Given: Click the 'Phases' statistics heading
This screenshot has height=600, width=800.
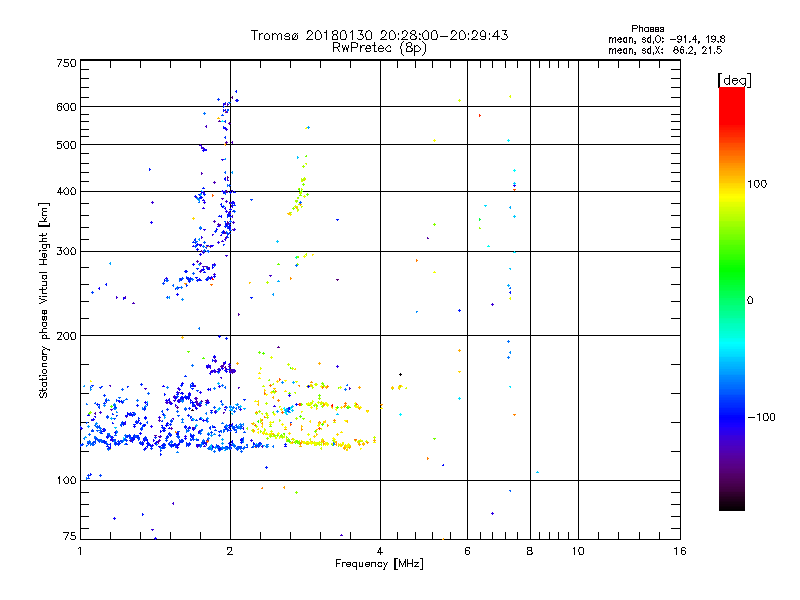Looking at the screenshot, I should click(647, 29).
